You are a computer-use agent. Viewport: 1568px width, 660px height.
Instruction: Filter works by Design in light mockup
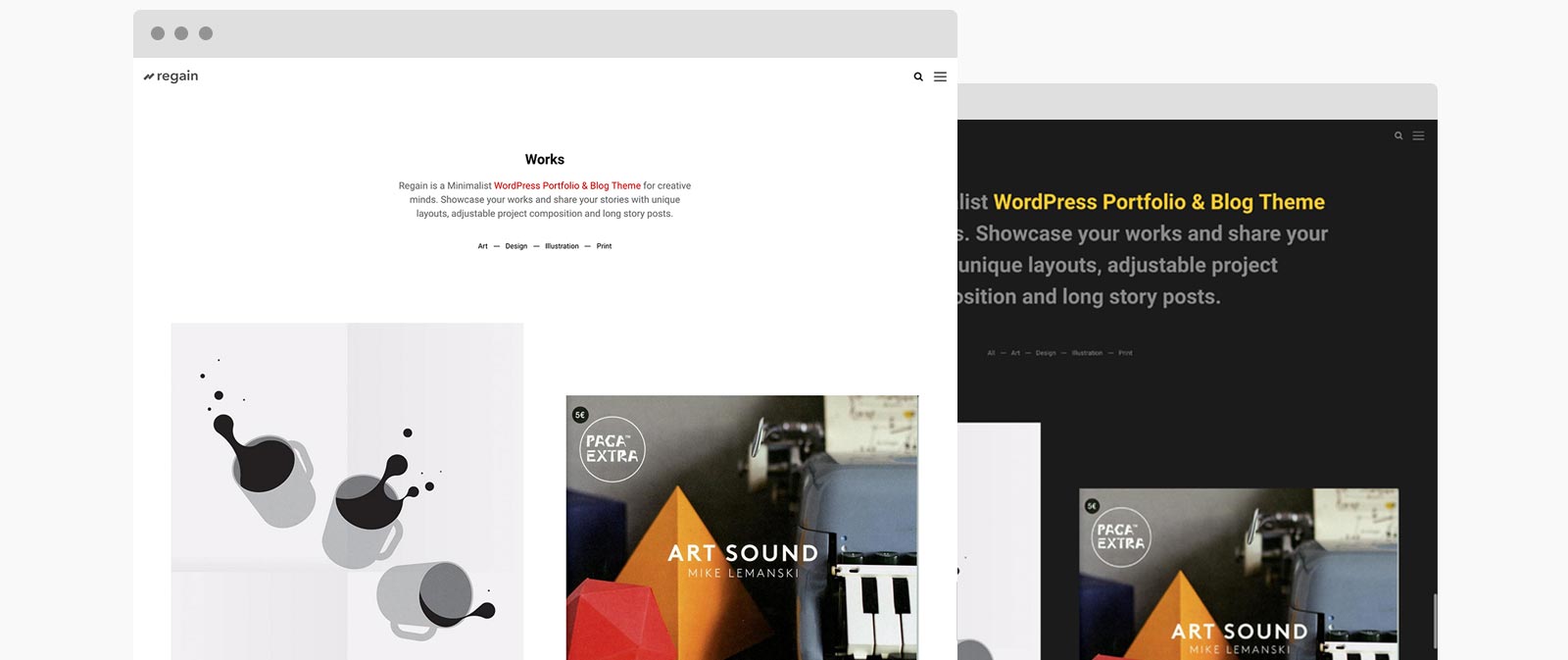[x=516, y=246]
